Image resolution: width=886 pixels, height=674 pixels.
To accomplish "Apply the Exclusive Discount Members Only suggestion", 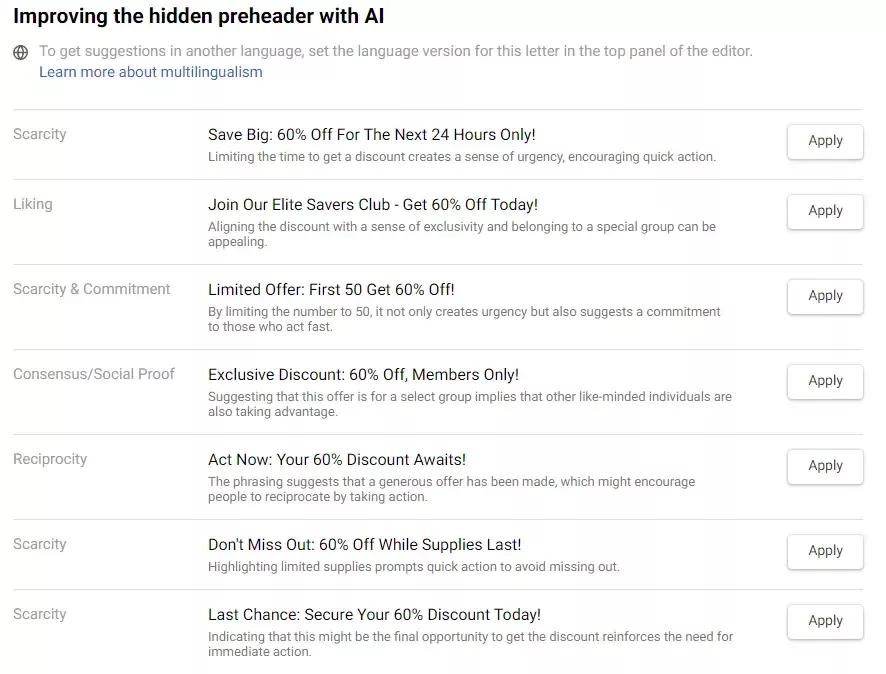I will coord(825,381).
